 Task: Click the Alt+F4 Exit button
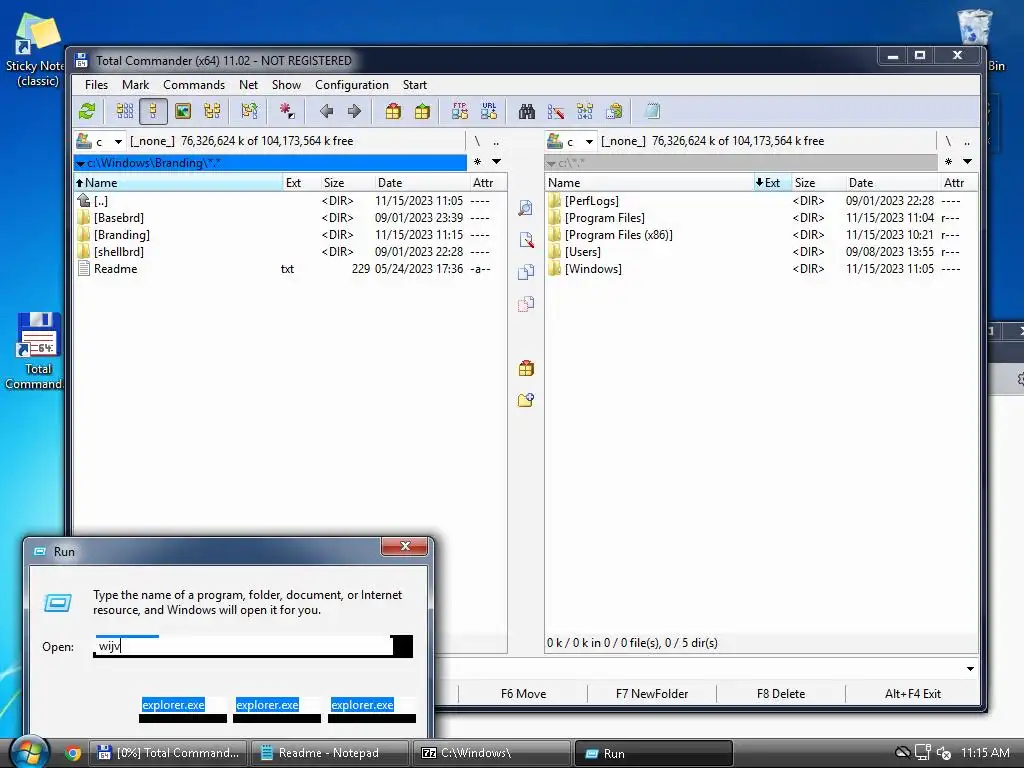[912, 694]
